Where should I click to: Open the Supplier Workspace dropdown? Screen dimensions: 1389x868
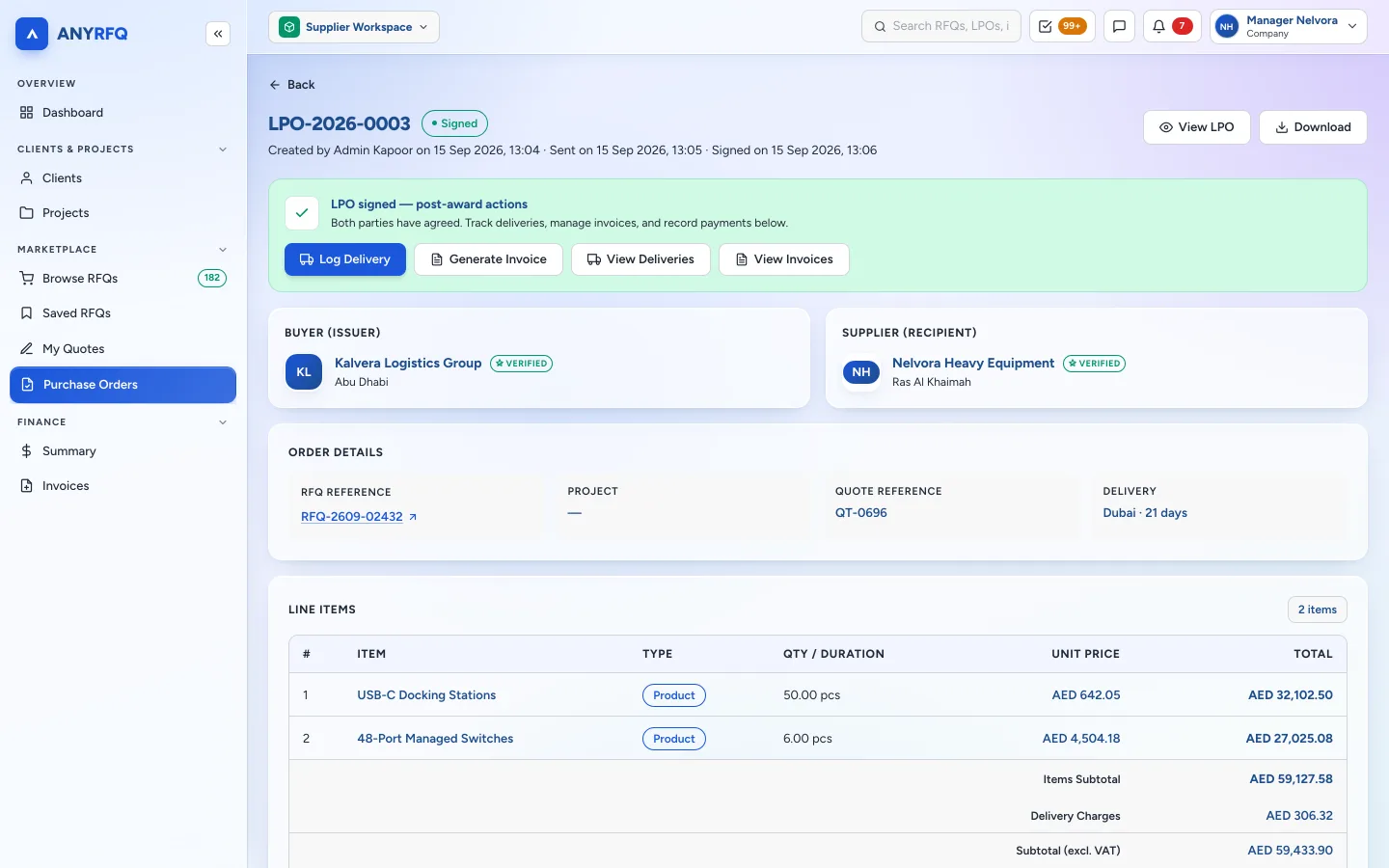pos(354,27)
